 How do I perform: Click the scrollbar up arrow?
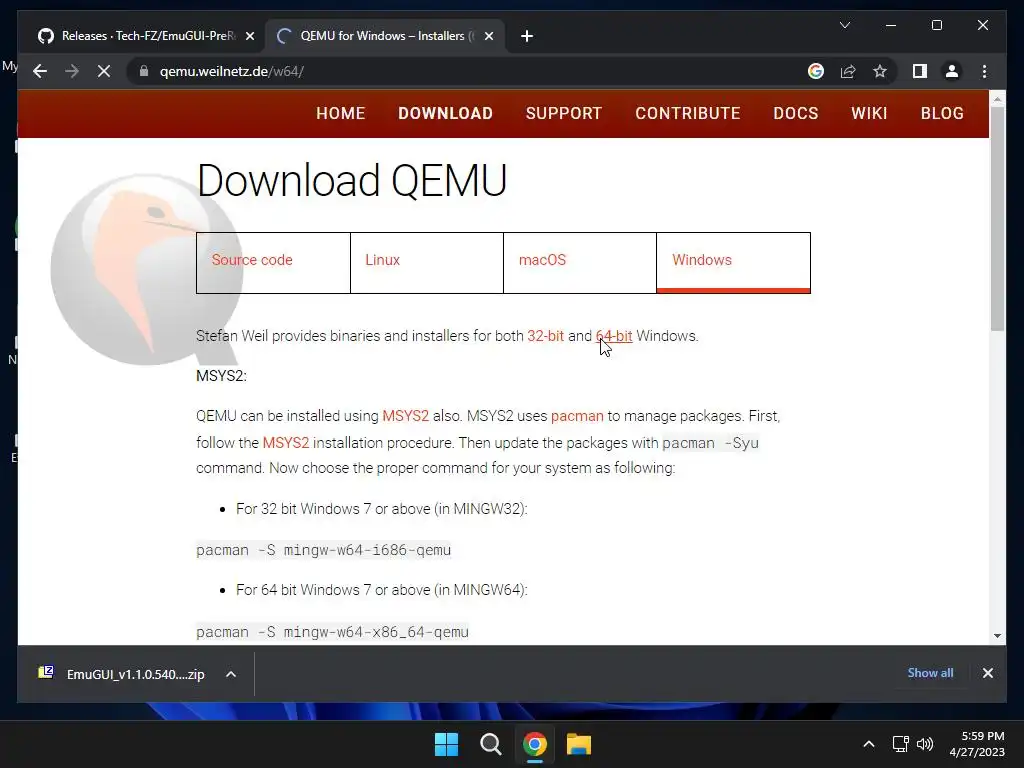coord(997,99)
